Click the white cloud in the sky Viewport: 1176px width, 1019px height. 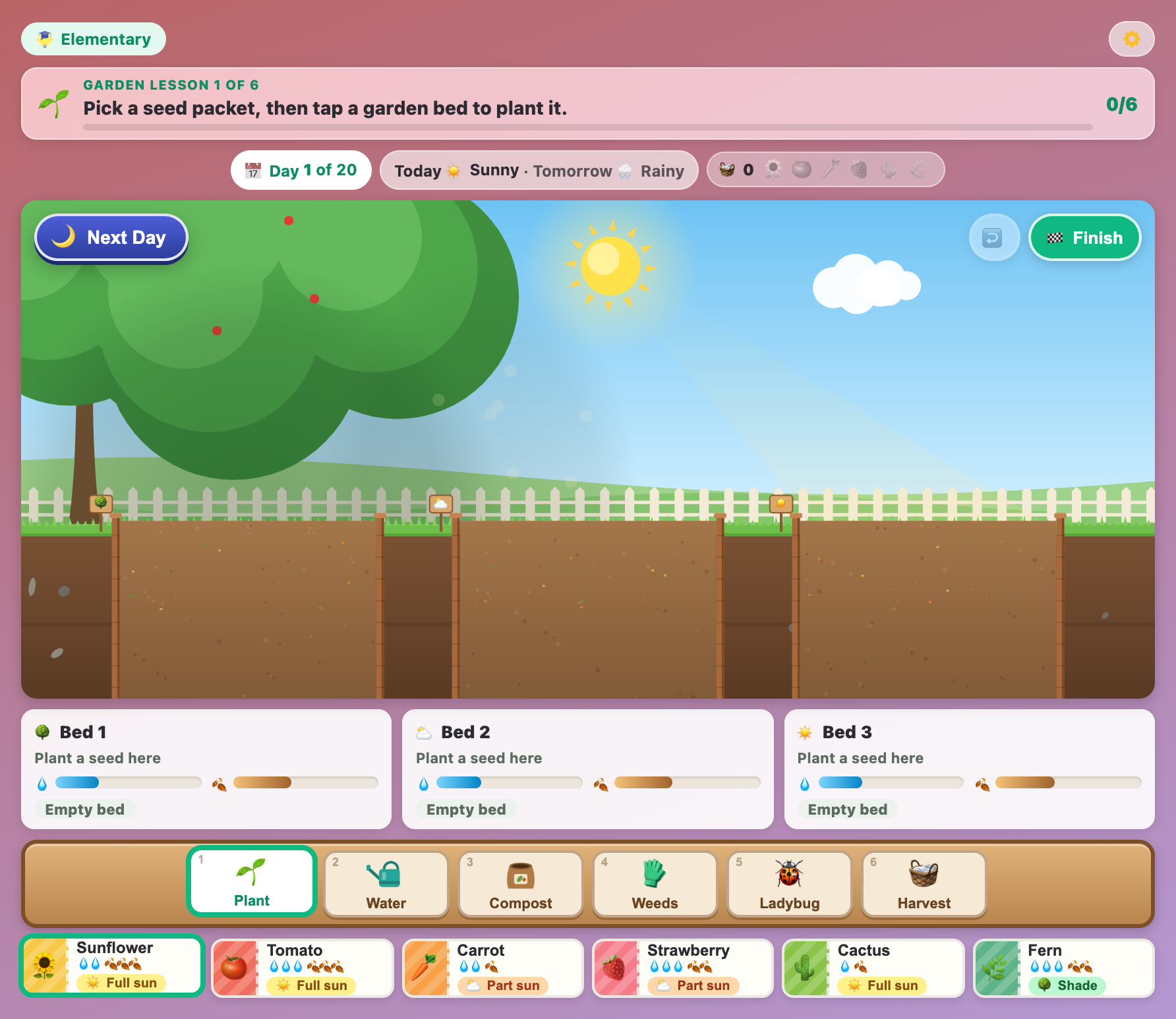pos(867,284)
